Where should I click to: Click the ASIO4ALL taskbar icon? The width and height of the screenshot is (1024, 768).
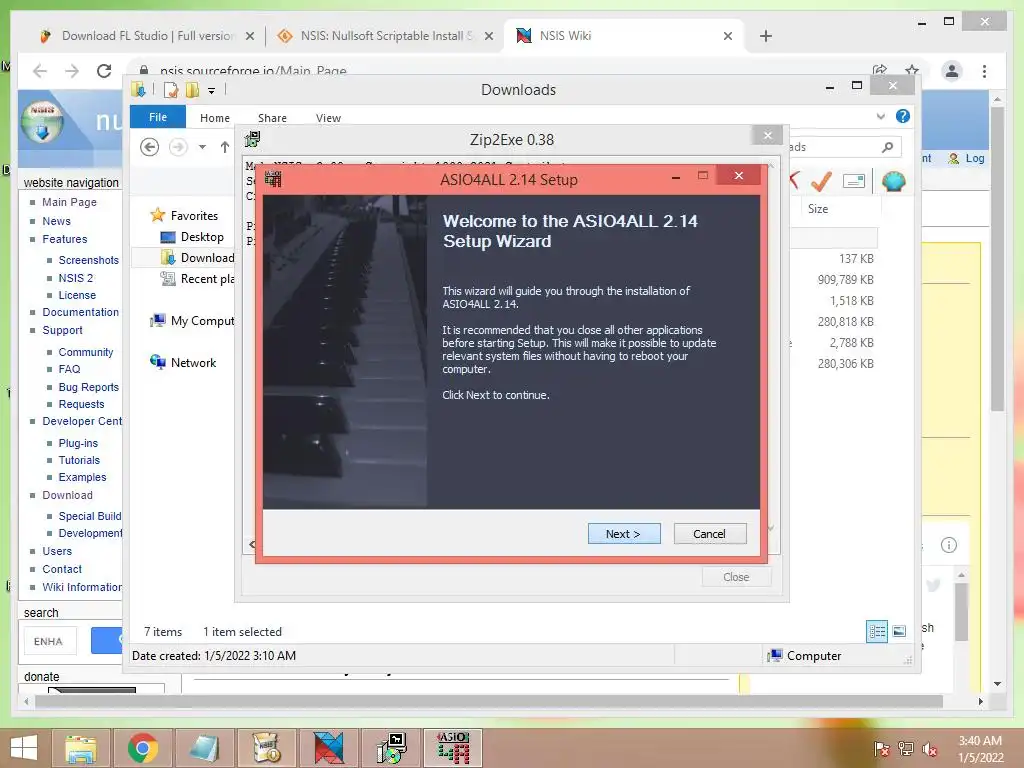point(453,748)
